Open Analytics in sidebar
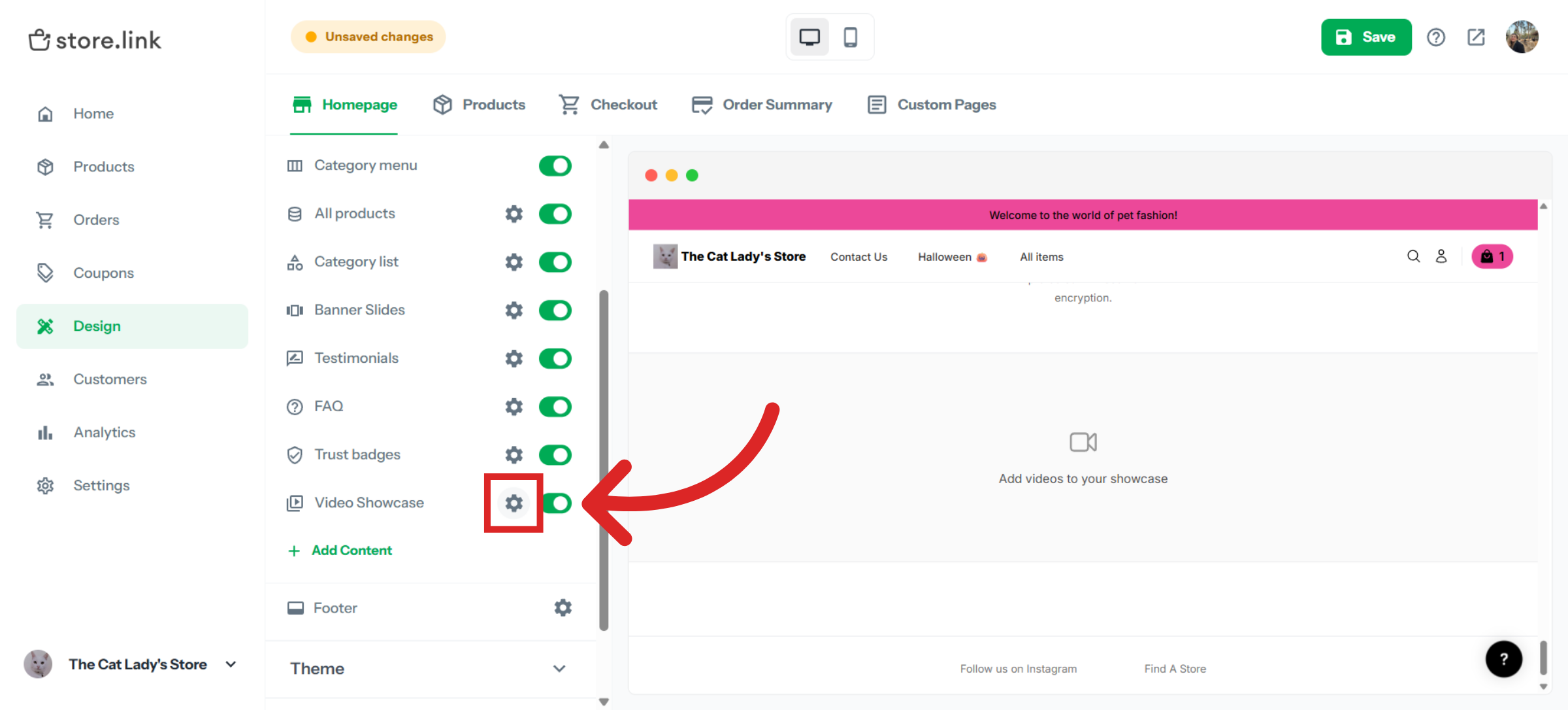 [x=132, y=432]
